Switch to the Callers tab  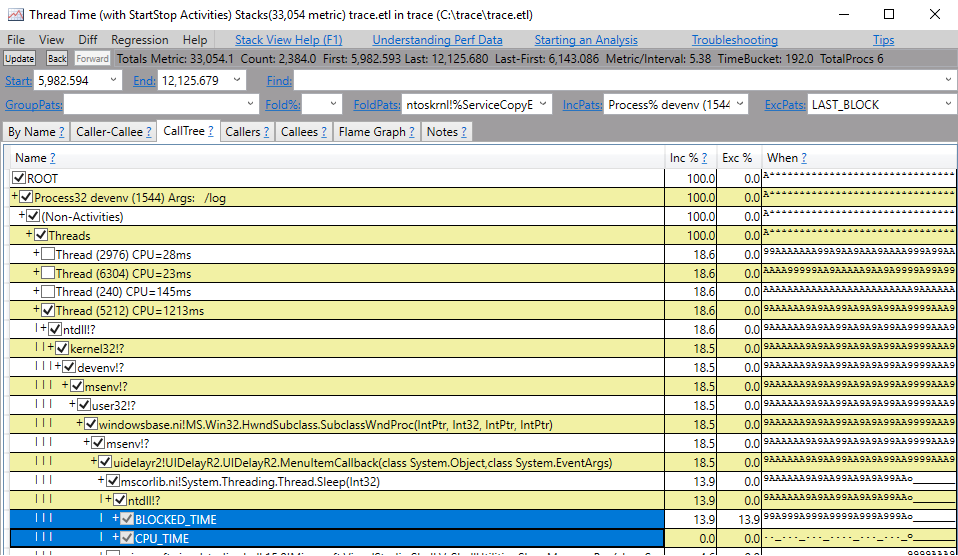tap(247, 132)
